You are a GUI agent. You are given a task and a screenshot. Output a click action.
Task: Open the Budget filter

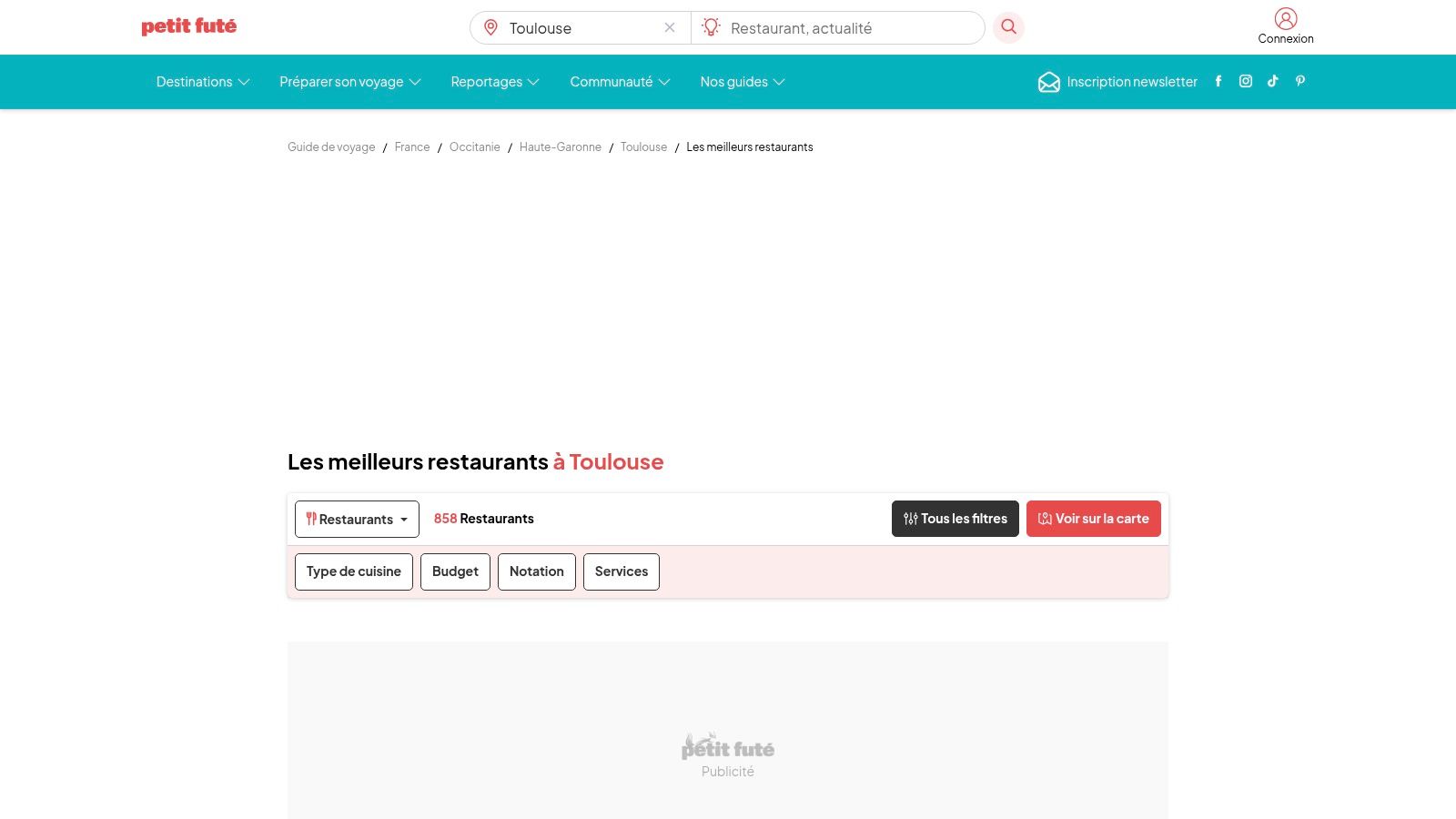click(x=455, y=571)
